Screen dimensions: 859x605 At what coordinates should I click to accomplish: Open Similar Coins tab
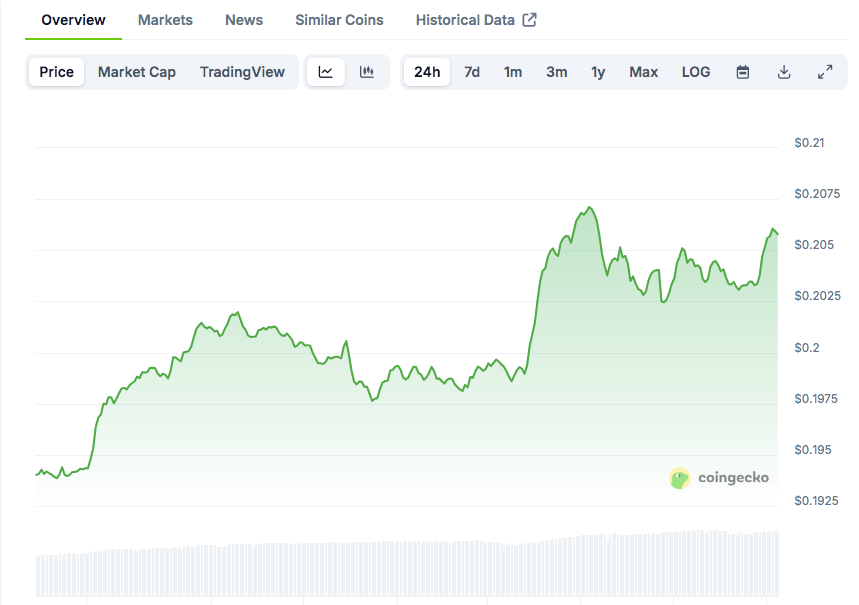coord(339,20)
